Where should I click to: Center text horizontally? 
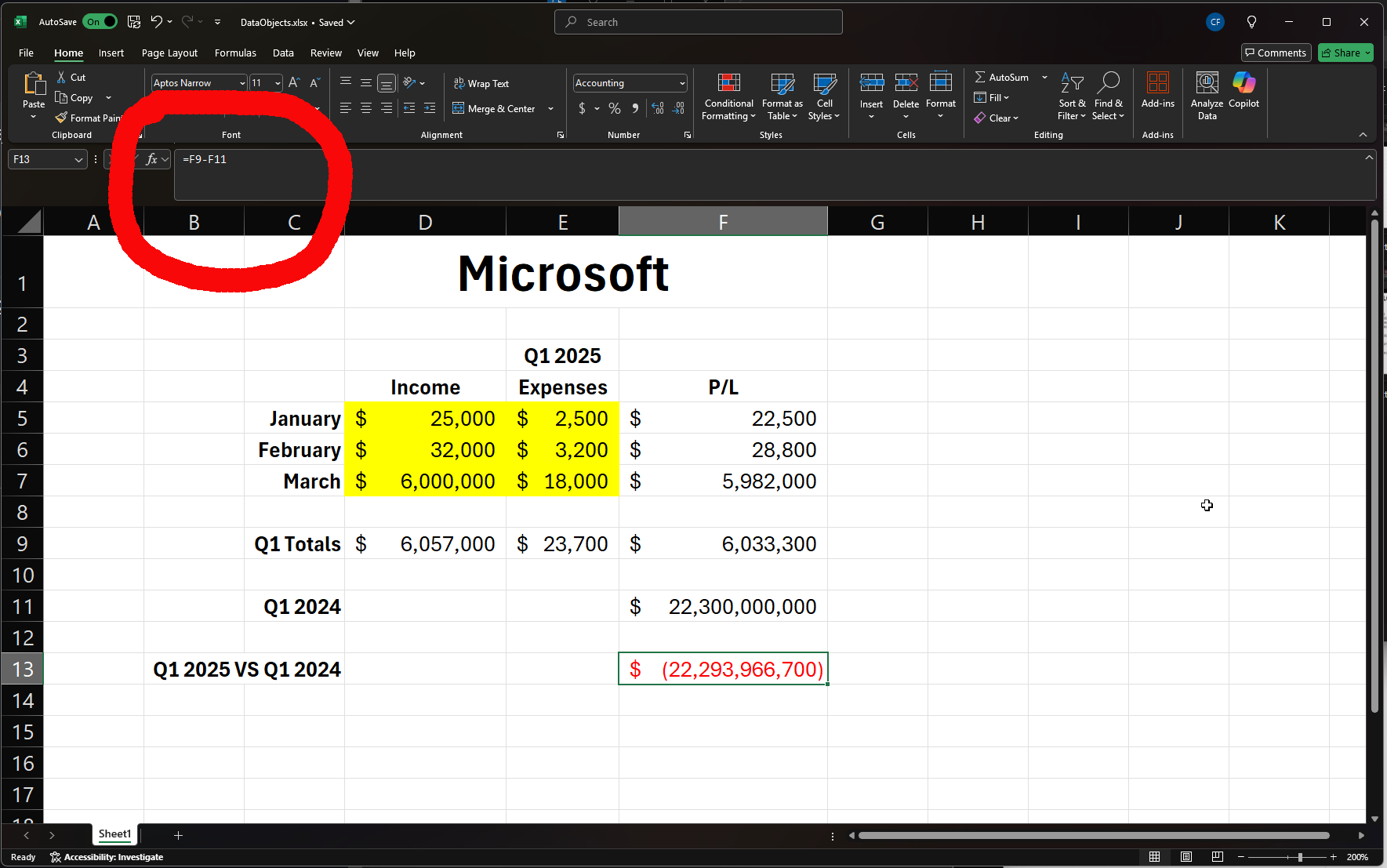pyautogui.click(x=366, y=108)
